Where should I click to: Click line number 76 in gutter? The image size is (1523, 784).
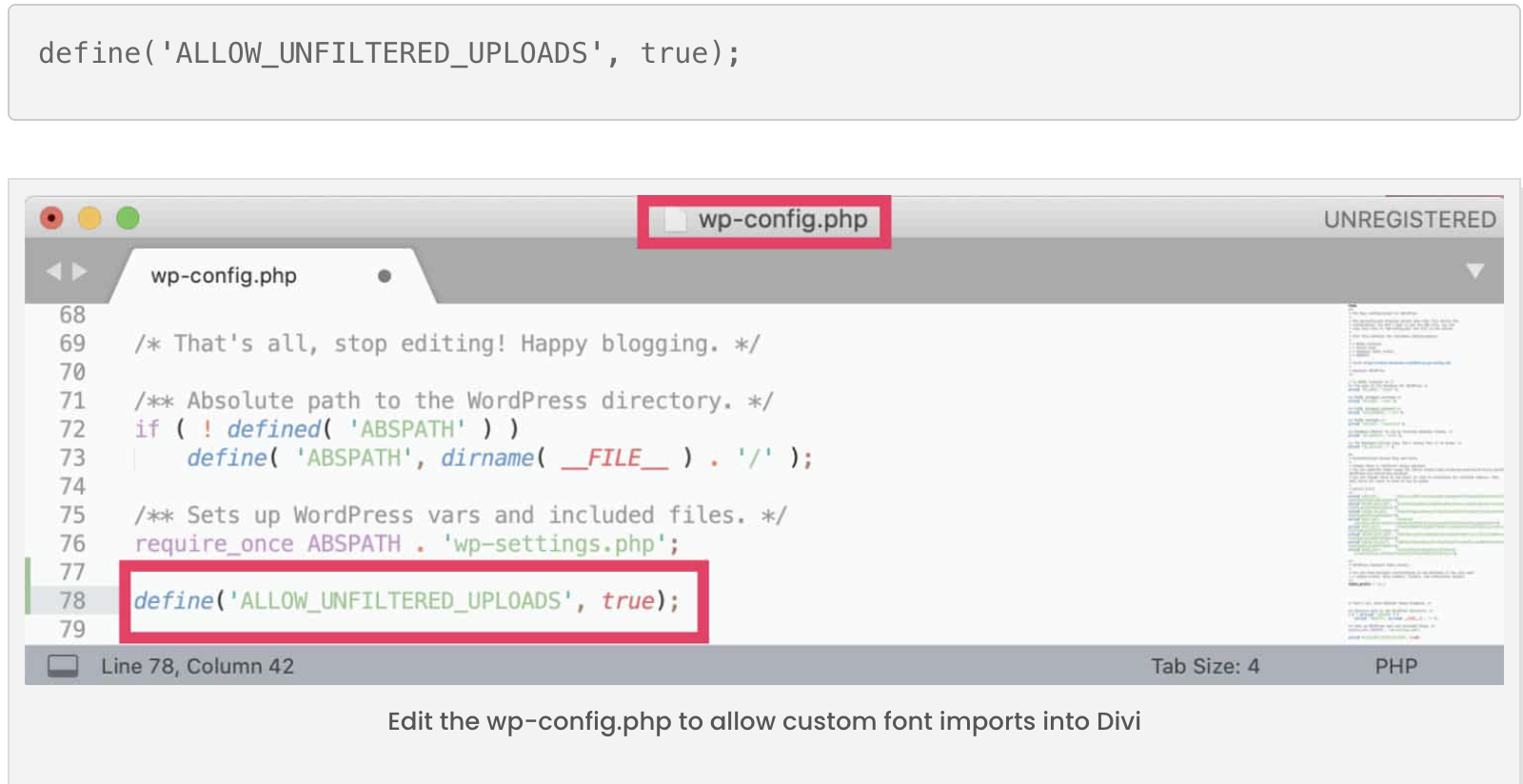point(72,543)
